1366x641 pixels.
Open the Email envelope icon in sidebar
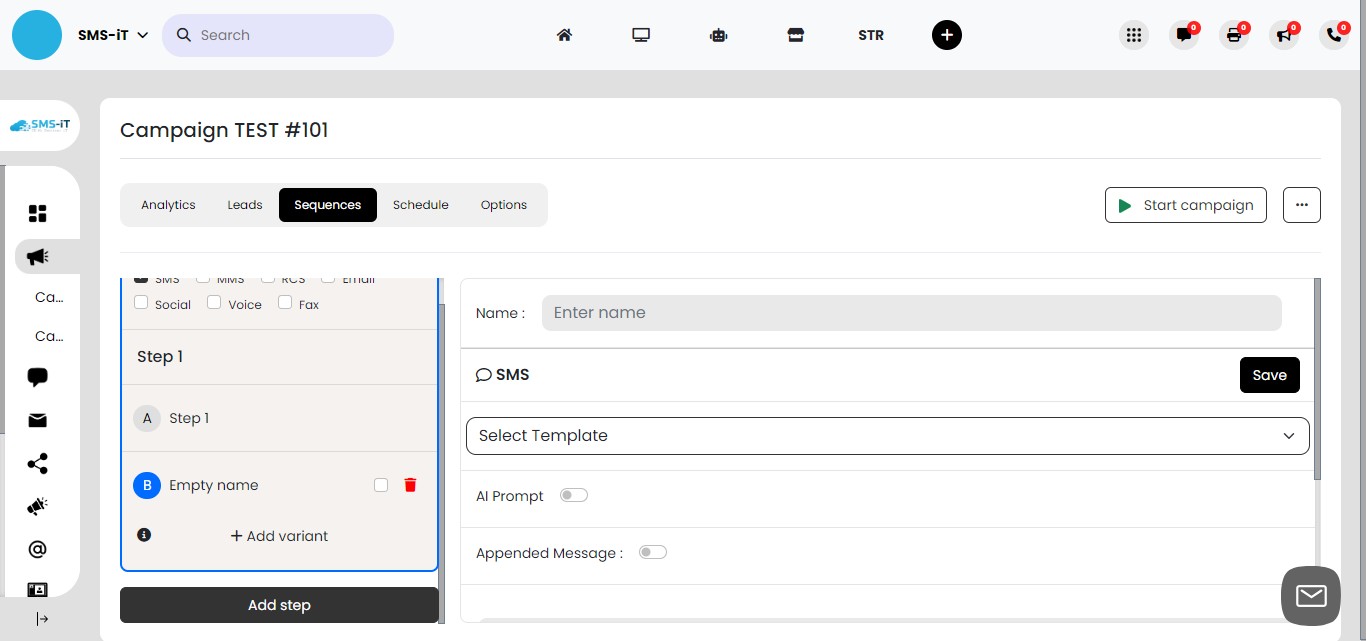(x=37, y=420)
